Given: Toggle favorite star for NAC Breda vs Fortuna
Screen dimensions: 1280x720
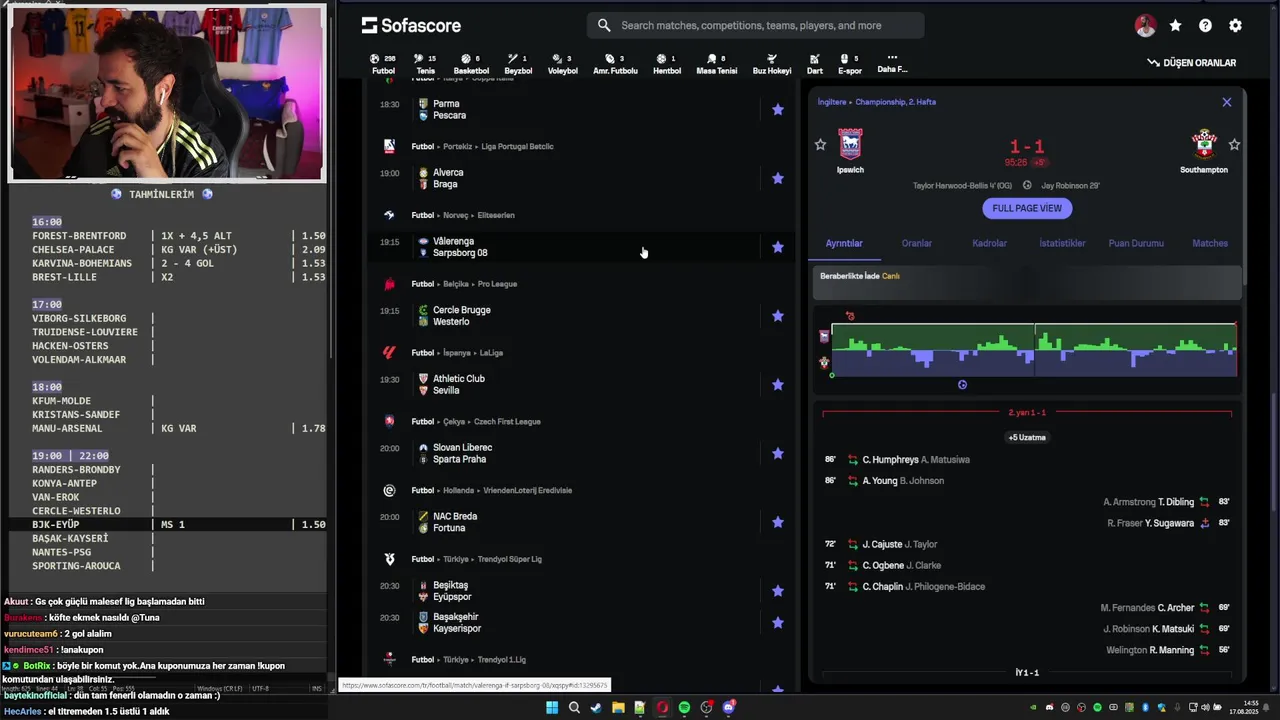Looking at the screenshot, I should 778,522.
